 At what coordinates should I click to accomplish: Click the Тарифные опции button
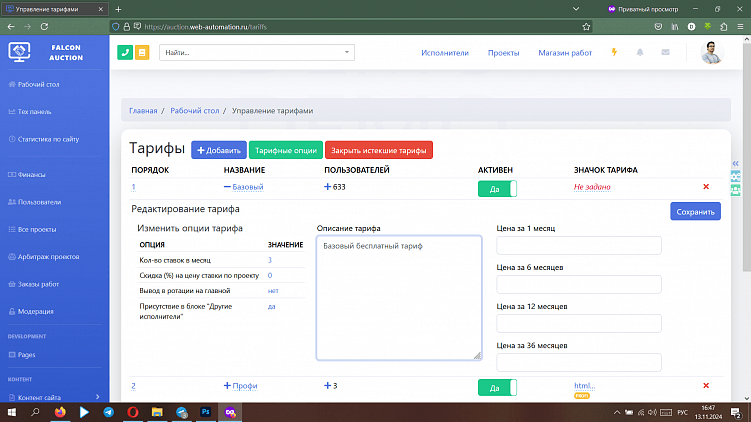[285, 151]
